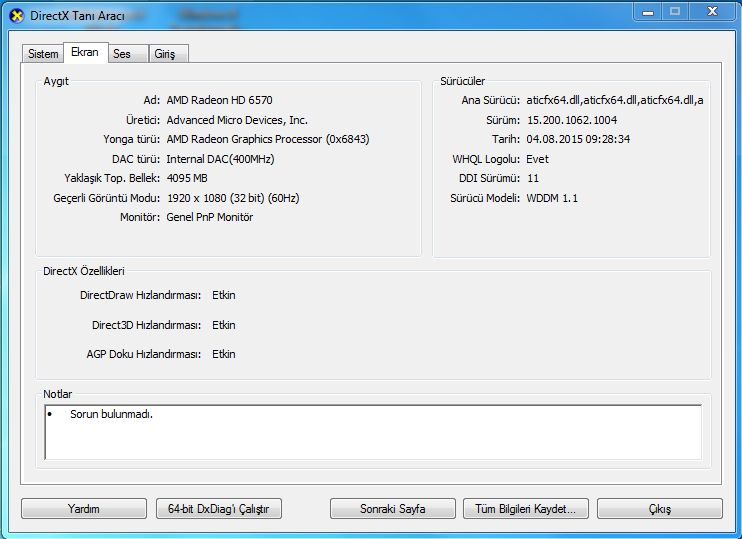Click Direct3D Hızlandırması 'Etkin' value
Image resolution: width=742 pixels, height=539 pixels.
[x=224, y=325]
